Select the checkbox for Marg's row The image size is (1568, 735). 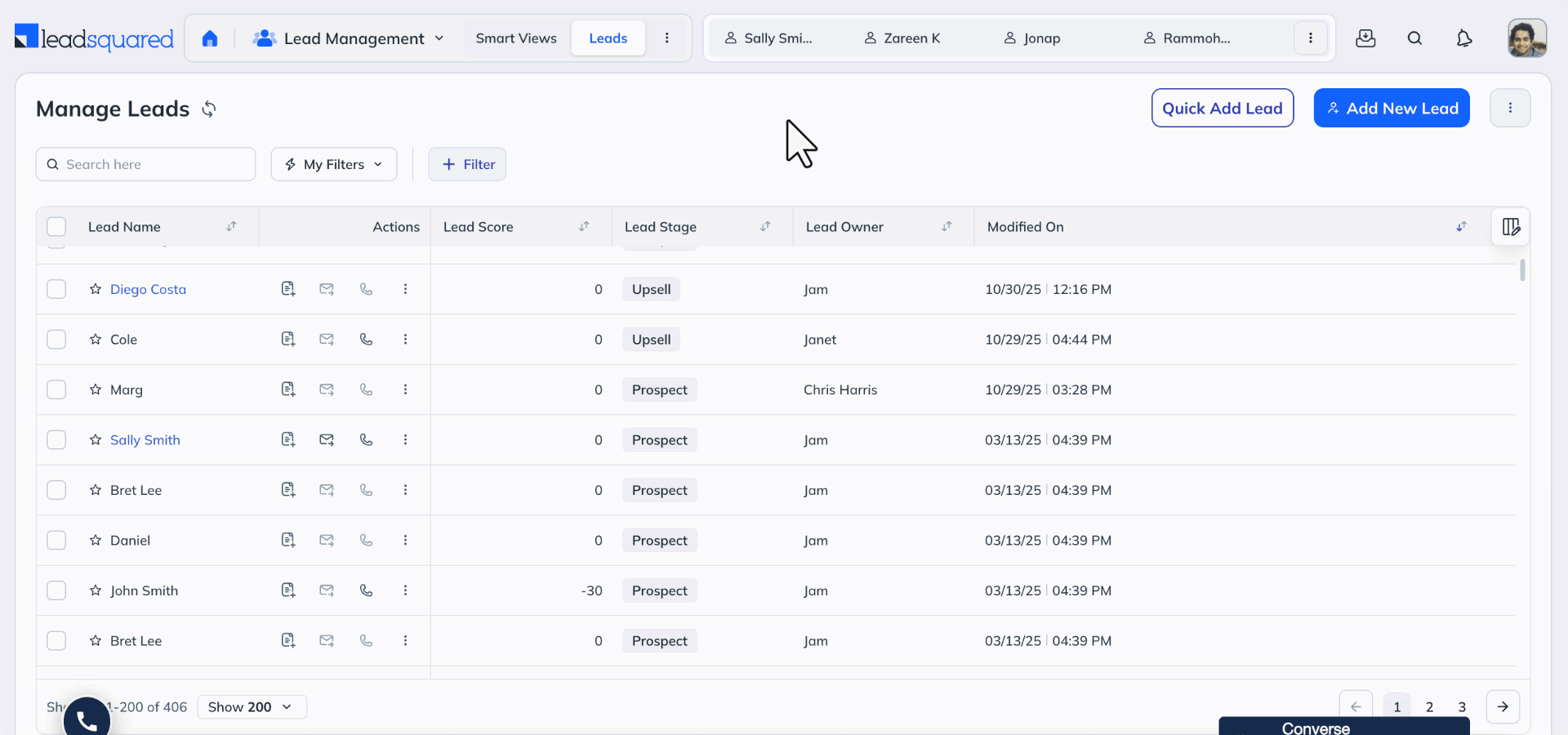coord(56,390)
